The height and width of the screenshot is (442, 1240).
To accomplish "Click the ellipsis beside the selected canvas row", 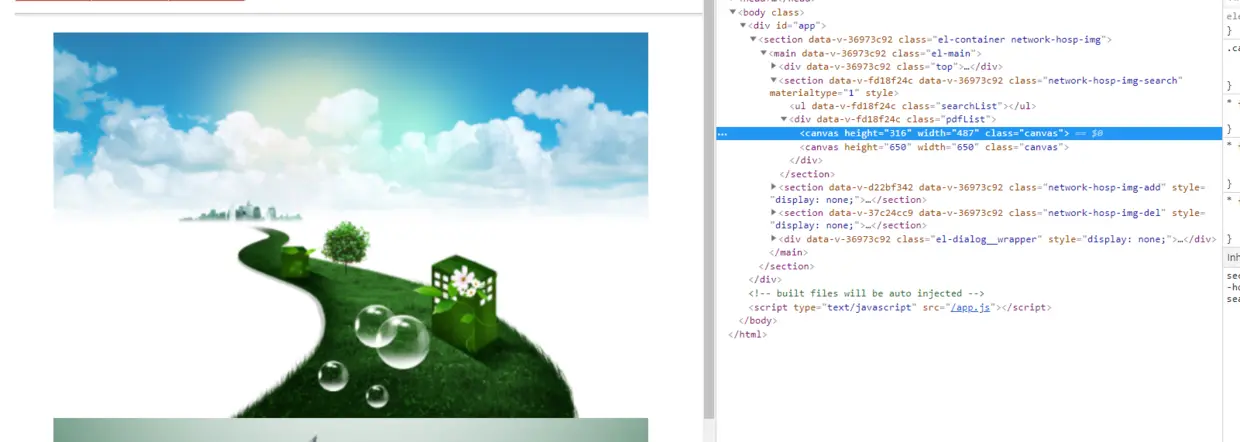I will [722, 133].
